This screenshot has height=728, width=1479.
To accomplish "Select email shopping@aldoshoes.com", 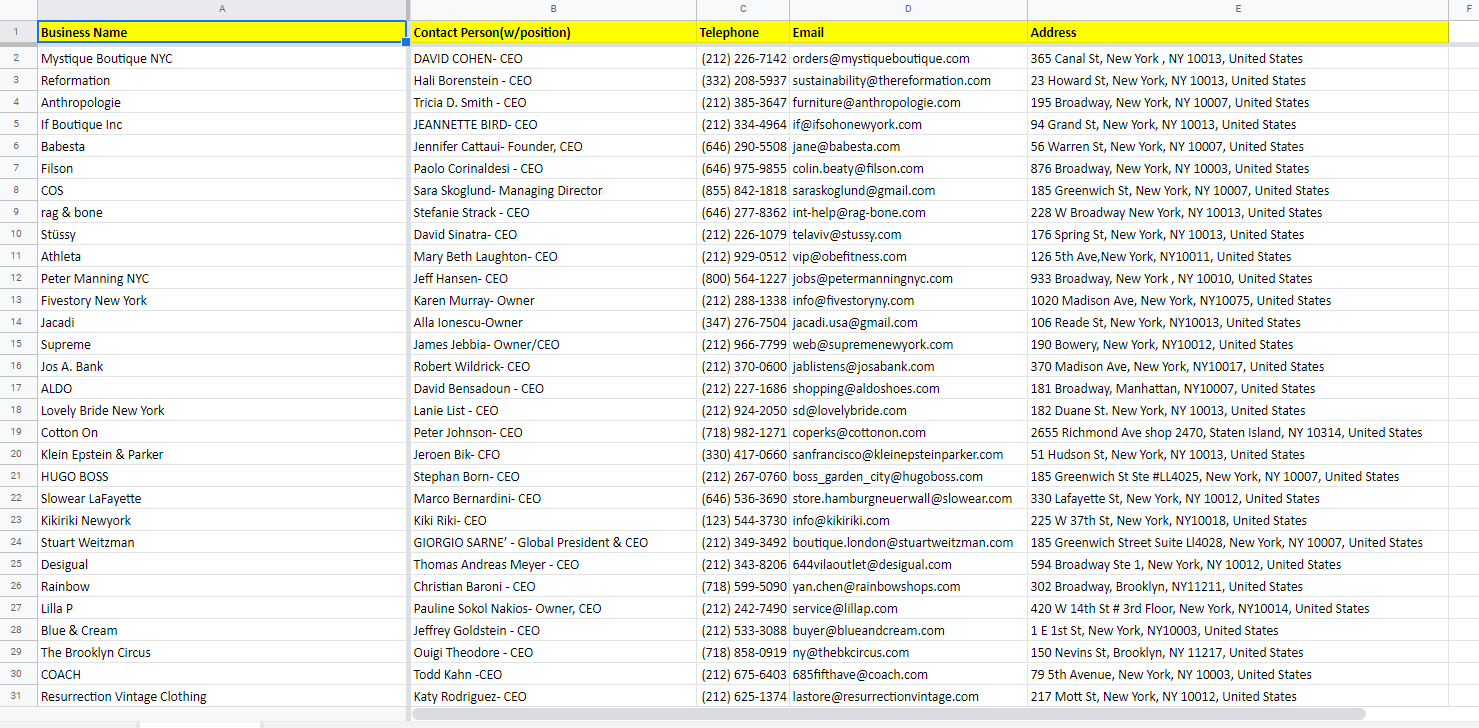I will tap(908, 388).
